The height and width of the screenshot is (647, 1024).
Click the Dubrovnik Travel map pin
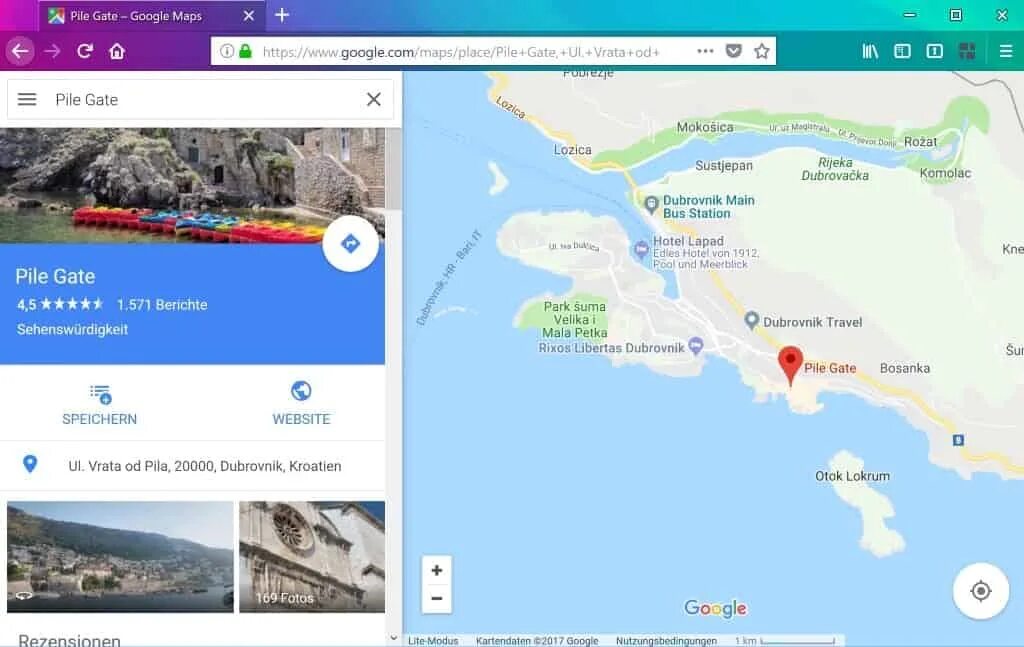752,320
